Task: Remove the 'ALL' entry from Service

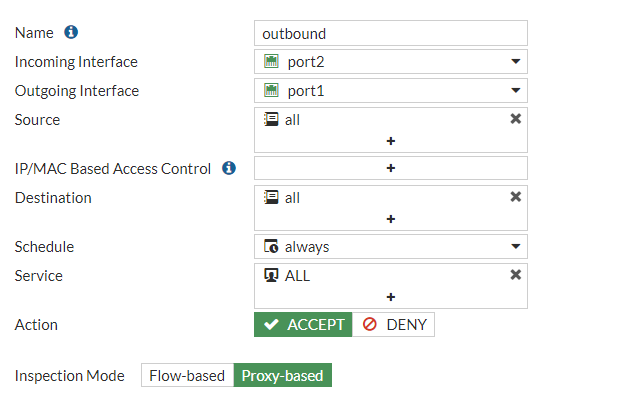Action: [516, 275]
